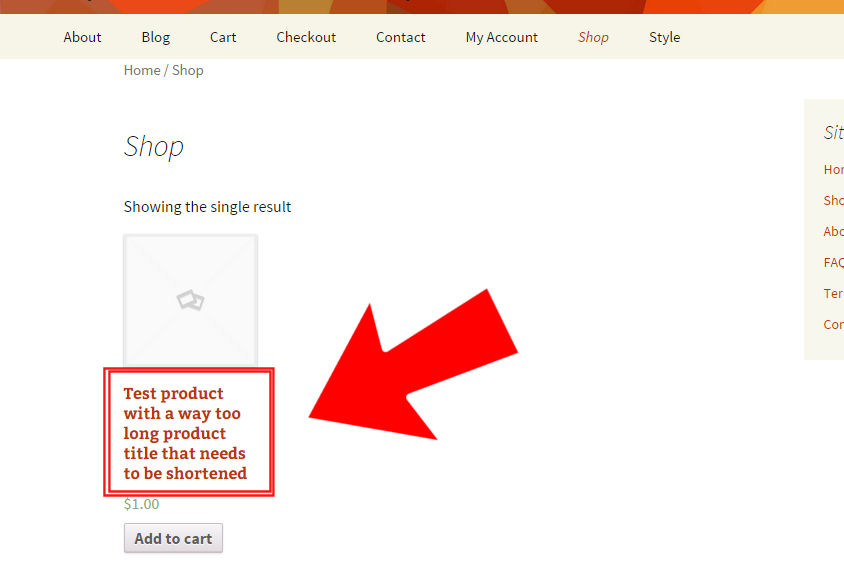Open the sidebar link starting with Con
Screen dimensions: 844x587
click(834, 324)
